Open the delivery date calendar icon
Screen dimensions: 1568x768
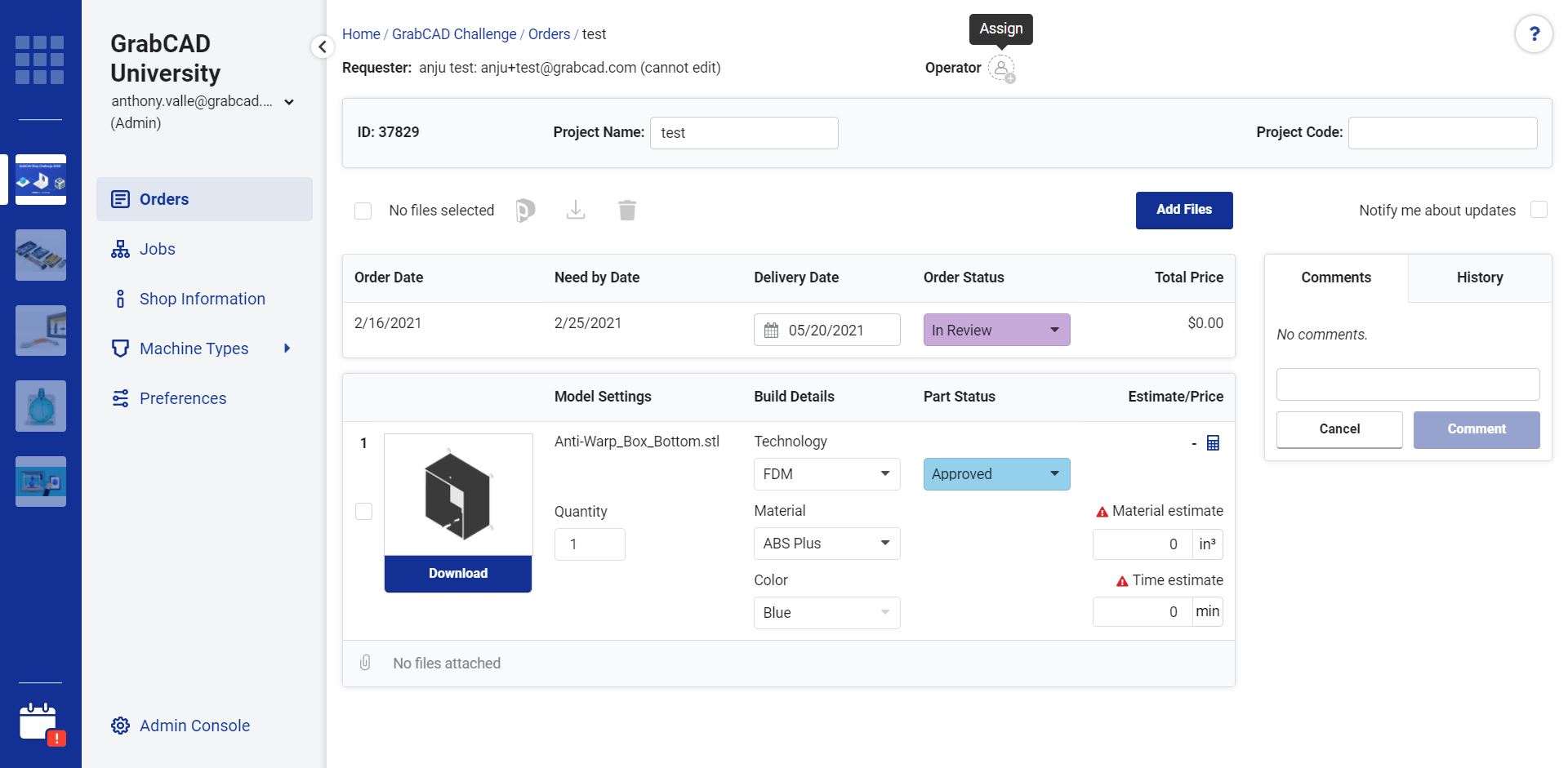pos(771,330)
